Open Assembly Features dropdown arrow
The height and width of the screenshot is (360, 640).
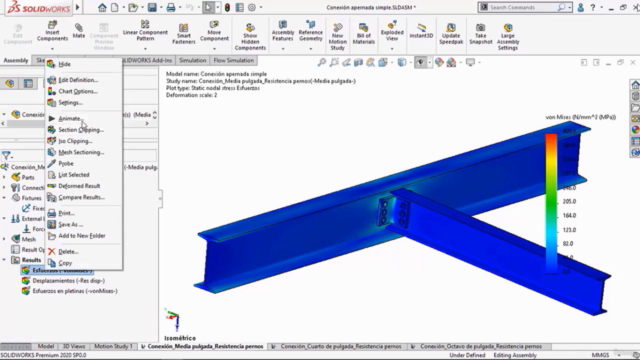tap(282, 49)
